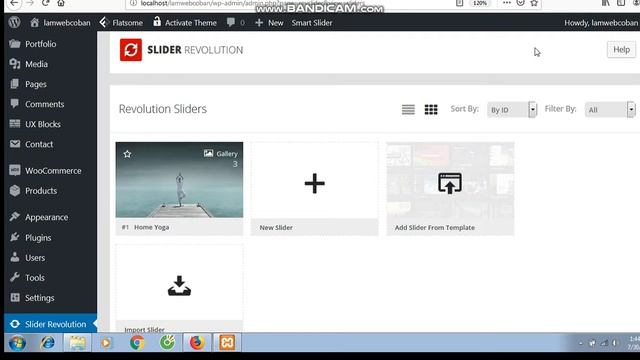Switch to grid view of sliders
Viewport: 640px width, 360px height.
431,109
